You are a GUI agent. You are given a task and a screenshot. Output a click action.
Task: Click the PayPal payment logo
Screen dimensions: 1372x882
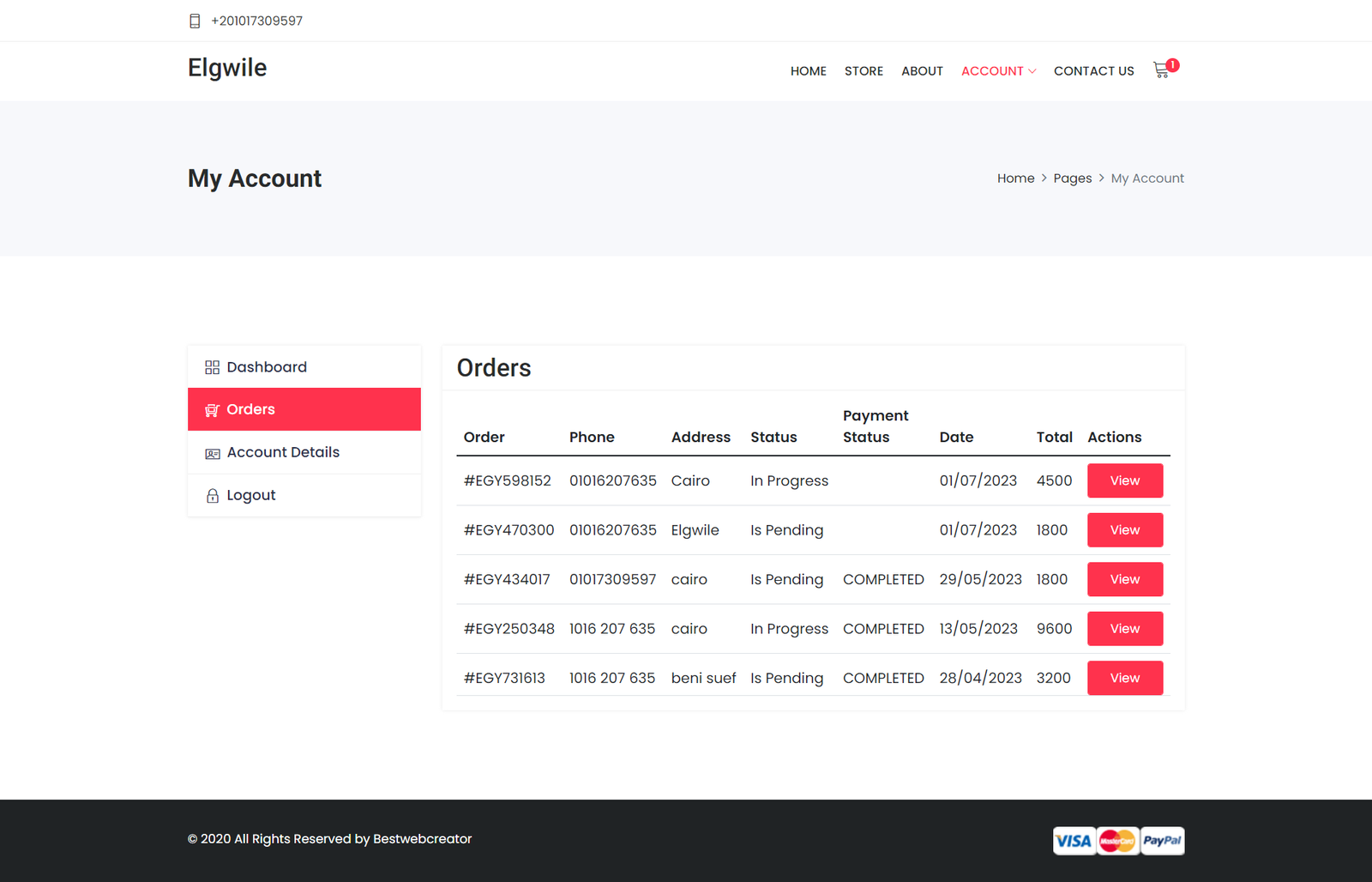pyautogui.click(x=1162, y=841)
